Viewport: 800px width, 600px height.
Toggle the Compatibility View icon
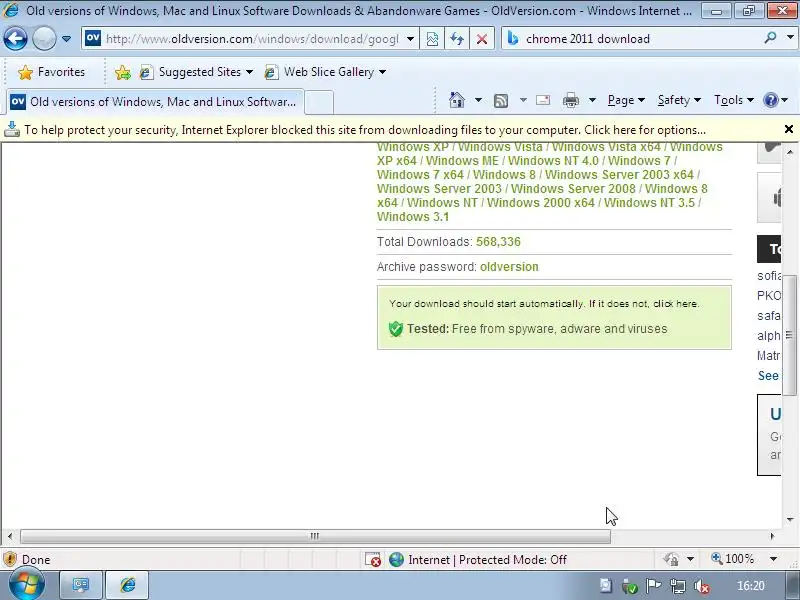point(432,39)
